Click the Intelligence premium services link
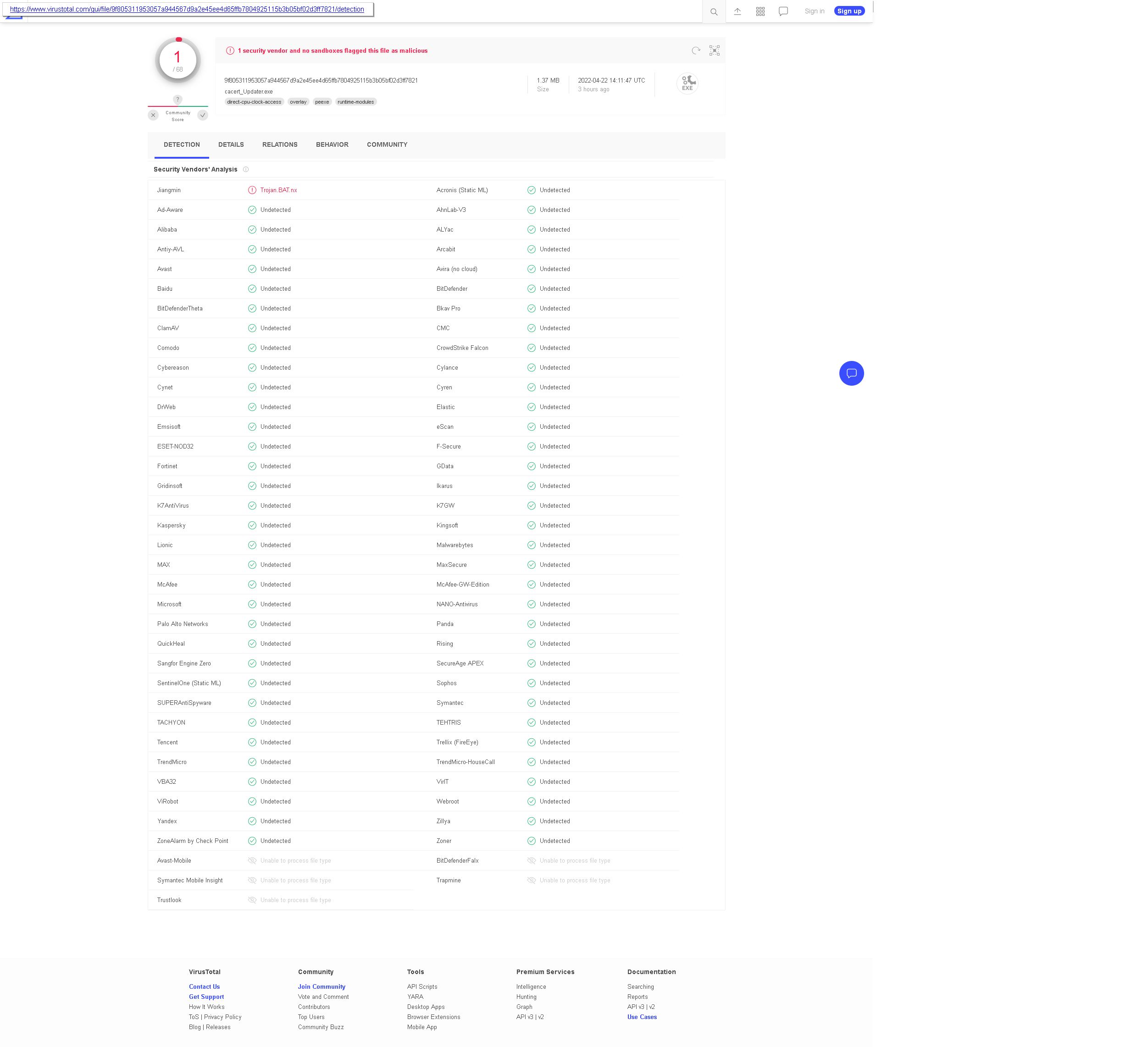The height and width of the screenshot is (1047, 1148). pyautogui.click(x=531, y=986)
